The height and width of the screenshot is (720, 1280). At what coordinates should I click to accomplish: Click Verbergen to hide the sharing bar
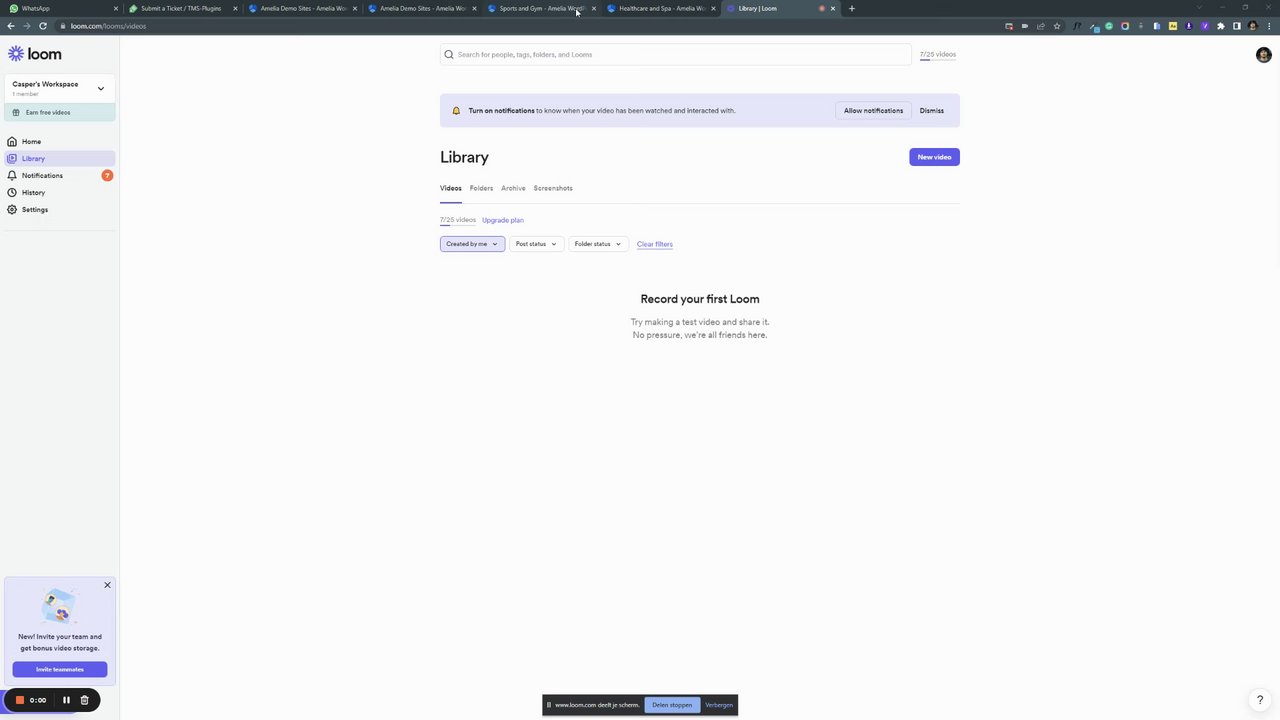click(719, 705)
